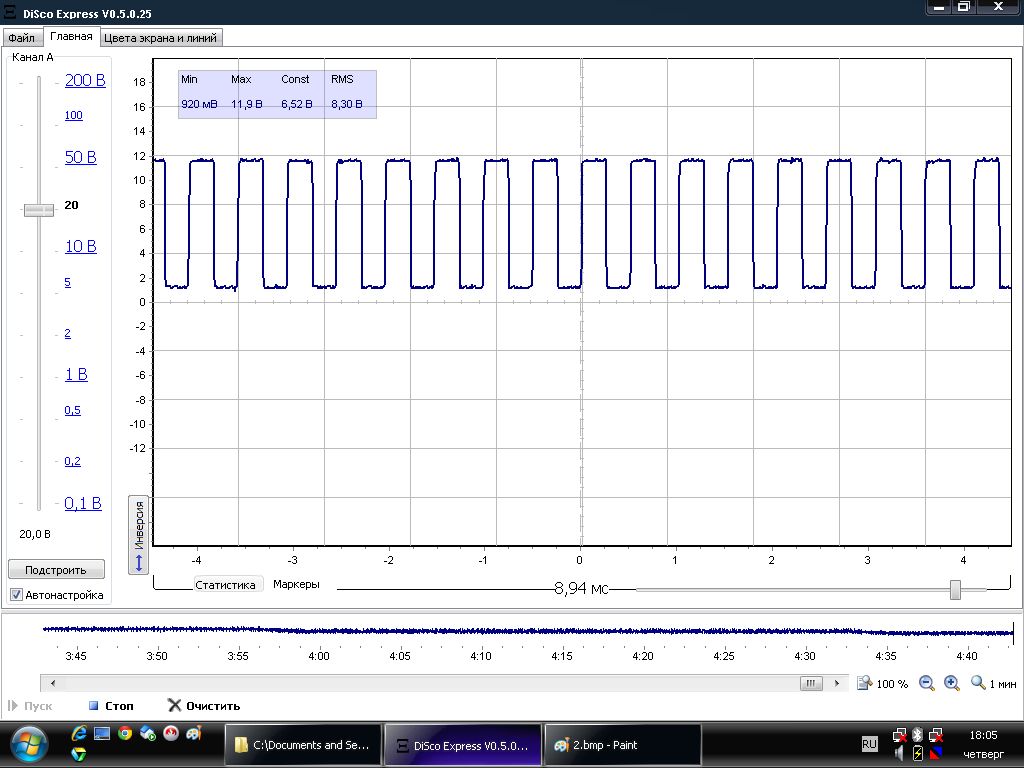Image resolution: width=1024 pixels, height=768 pixels.
Task: Click the Очистить button
Action: click(204, 706)
